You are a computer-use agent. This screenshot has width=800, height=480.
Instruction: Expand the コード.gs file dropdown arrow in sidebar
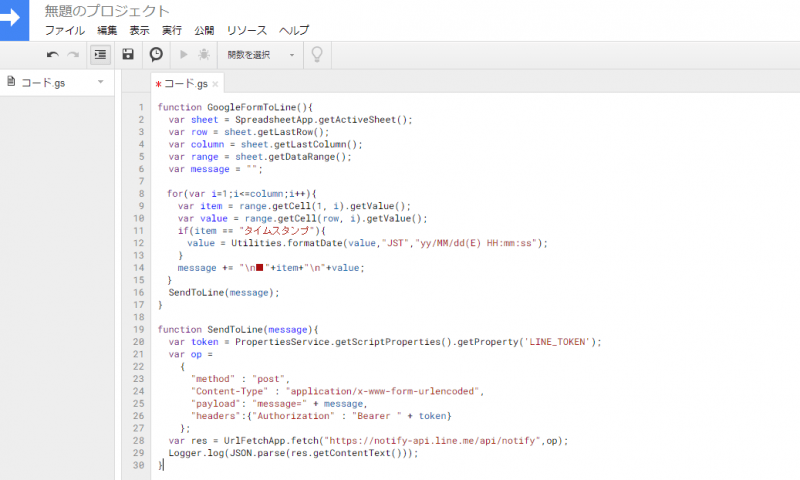[101, 82]
